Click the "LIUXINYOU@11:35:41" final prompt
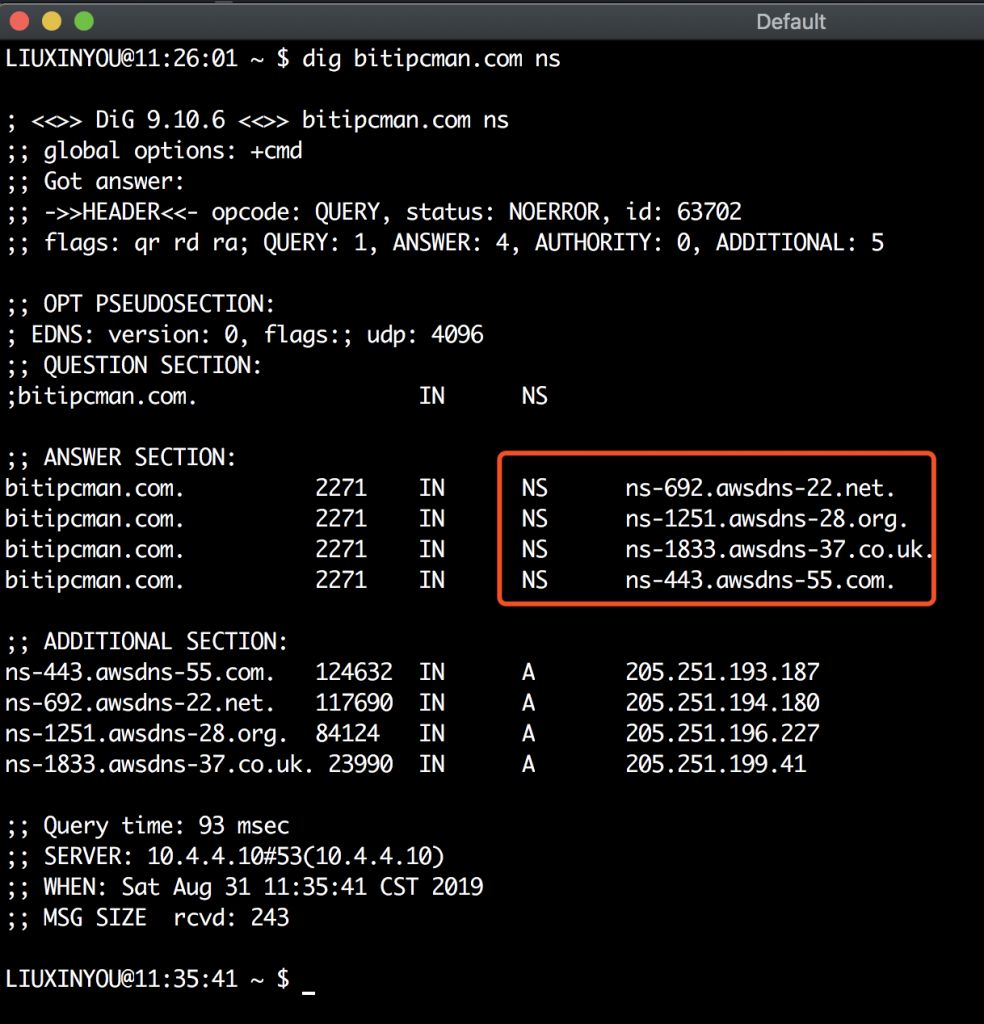 (x=121, y=980)
